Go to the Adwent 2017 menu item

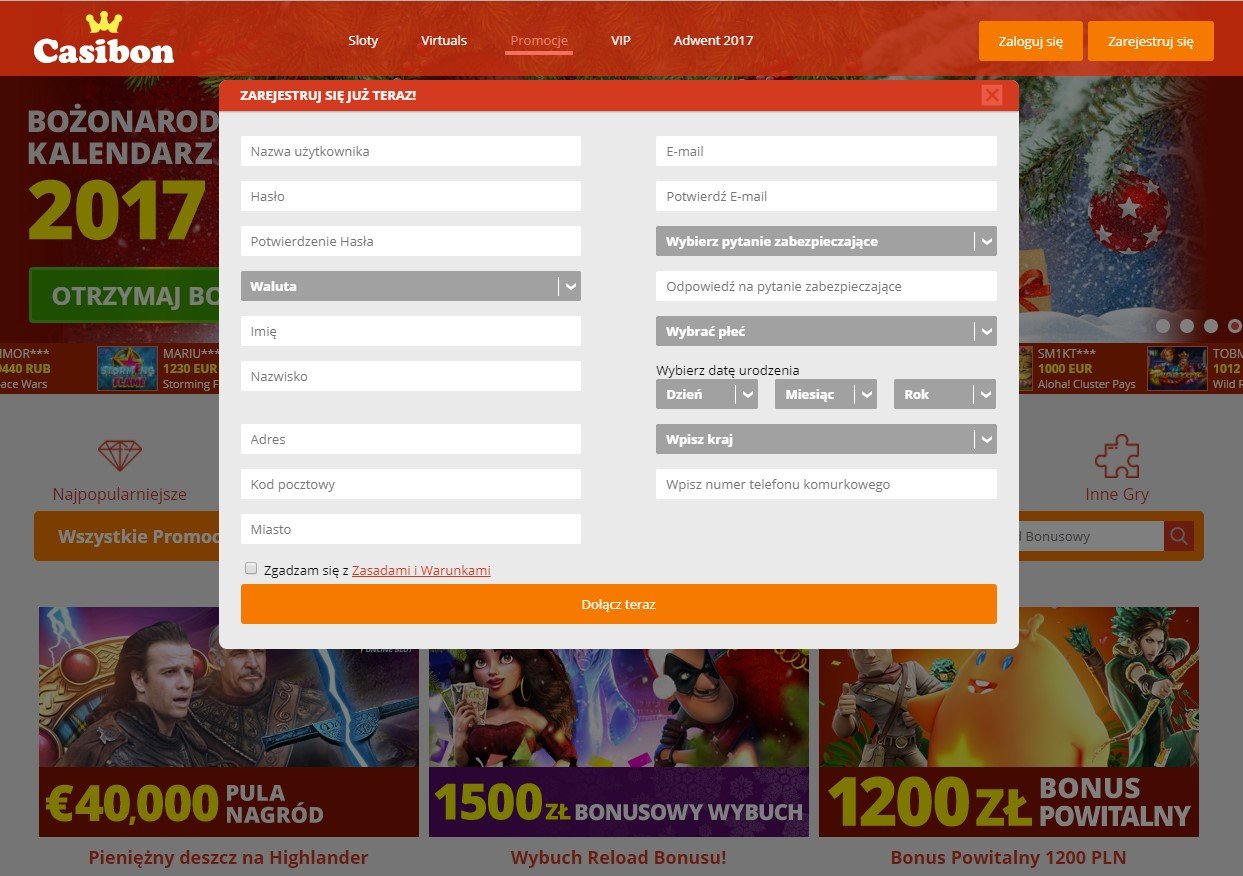click(713, 41)
